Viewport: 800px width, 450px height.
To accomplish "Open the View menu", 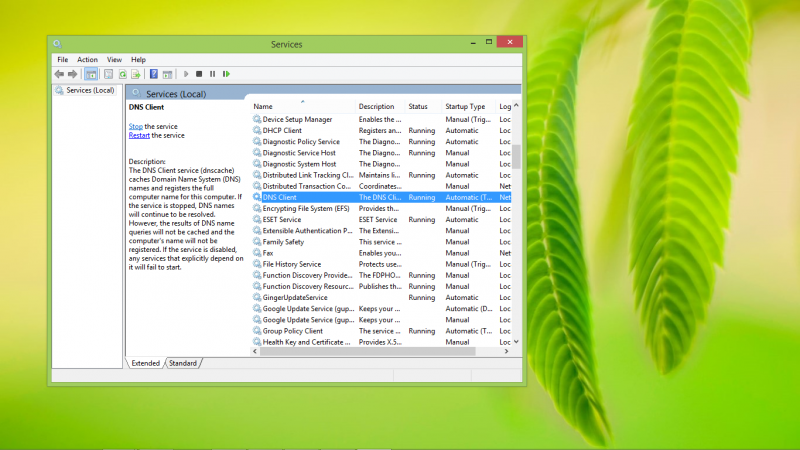I will click(x=114, y=60).
